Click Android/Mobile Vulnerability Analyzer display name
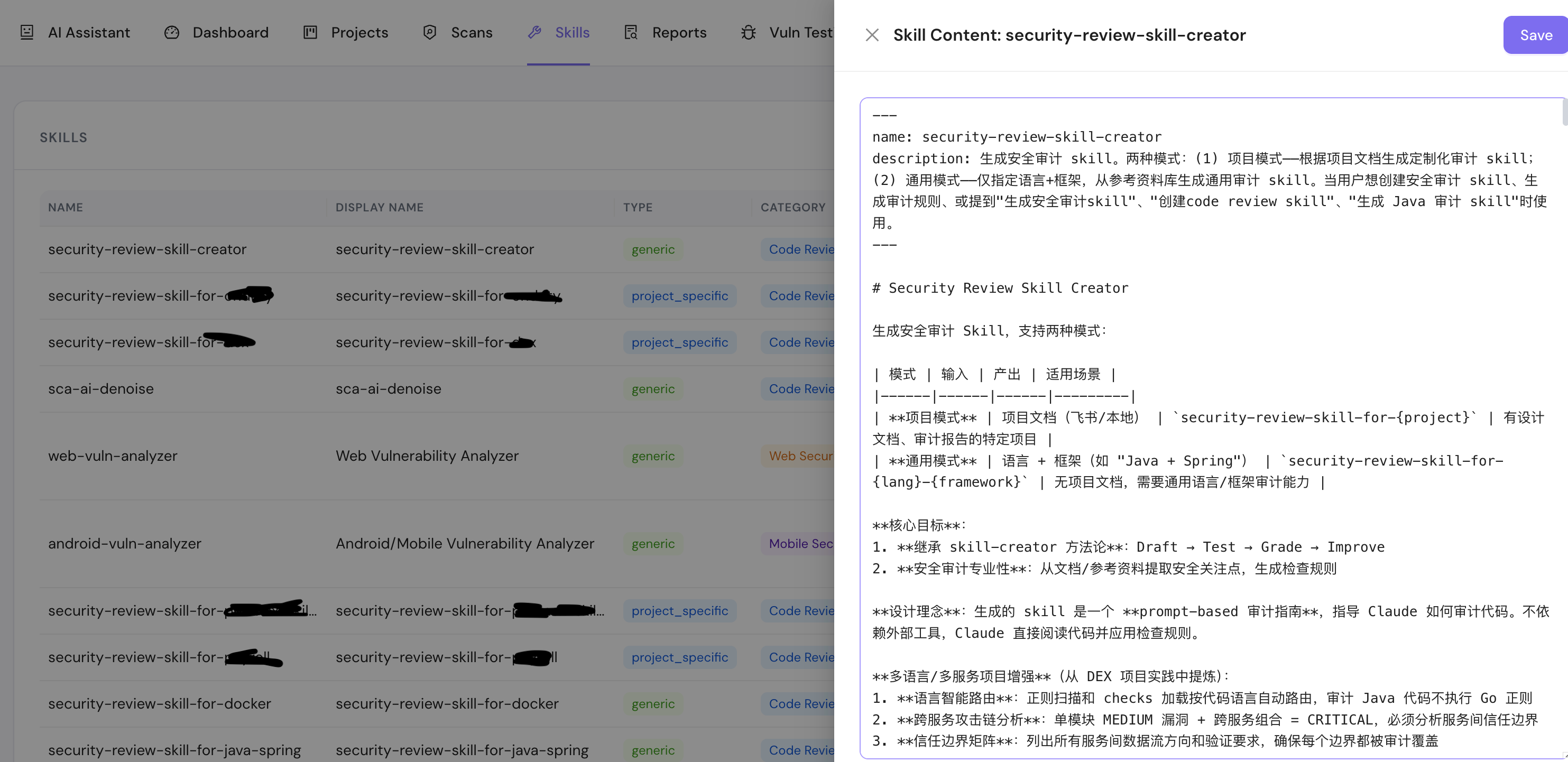 [465, 543]
